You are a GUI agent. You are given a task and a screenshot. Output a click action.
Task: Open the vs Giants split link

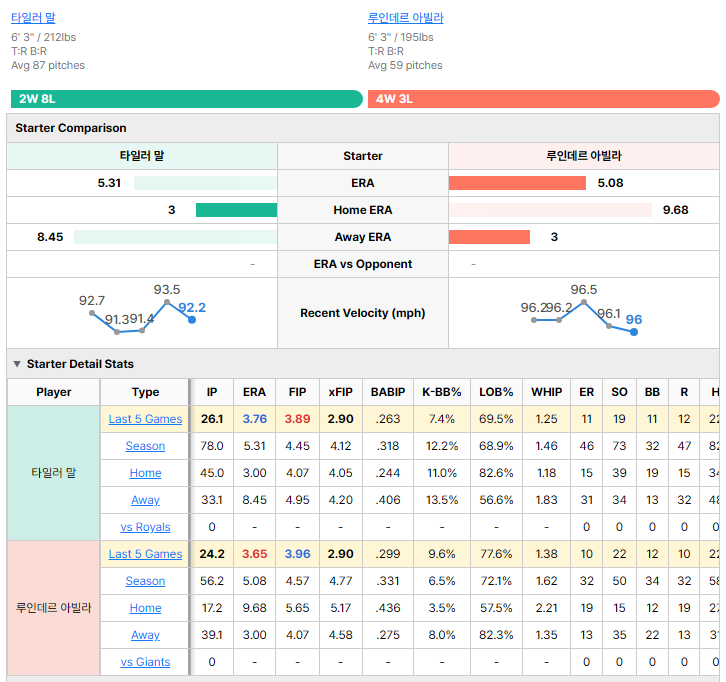(x=145, y=662)
